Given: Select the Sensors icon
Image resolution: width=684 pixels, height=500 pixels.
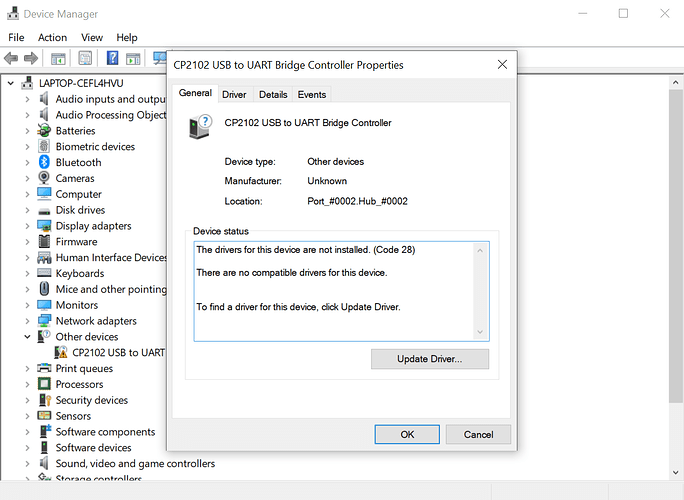Looking at the screenshot, I should [44, 415].
